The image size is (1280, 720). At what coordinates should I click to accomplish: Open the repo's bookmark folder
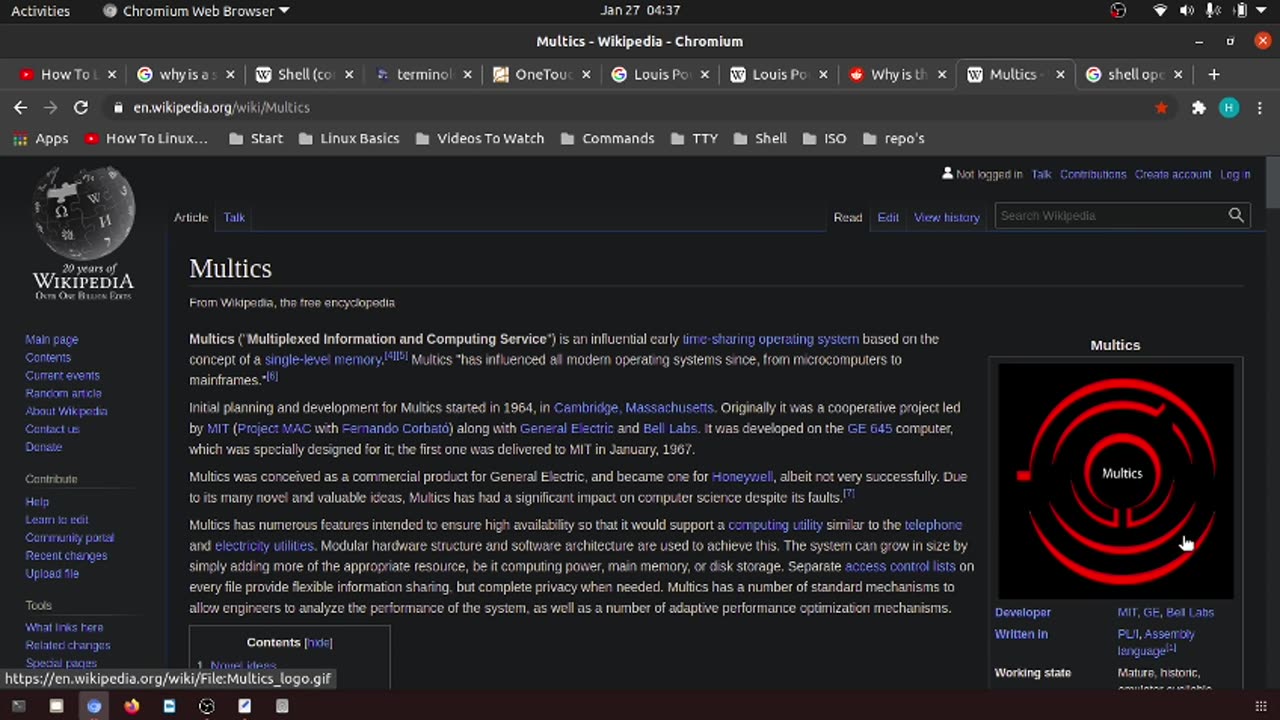(893, 138)
